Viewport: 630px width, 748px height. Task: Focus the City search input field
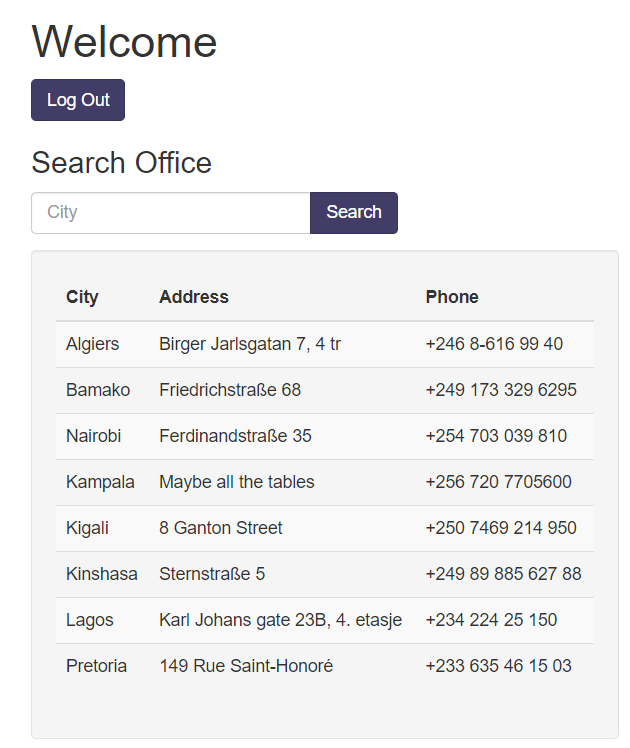coord(171,213)
